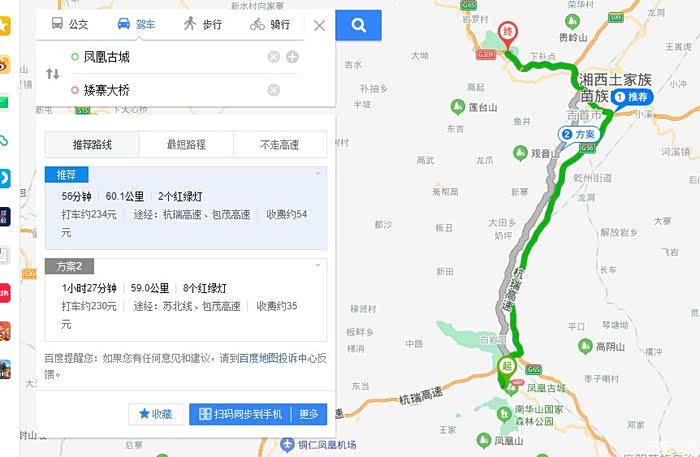Viewport: 700px width, 457px height.
Task: Click the 收藏 favorite button
Action: 156,414
